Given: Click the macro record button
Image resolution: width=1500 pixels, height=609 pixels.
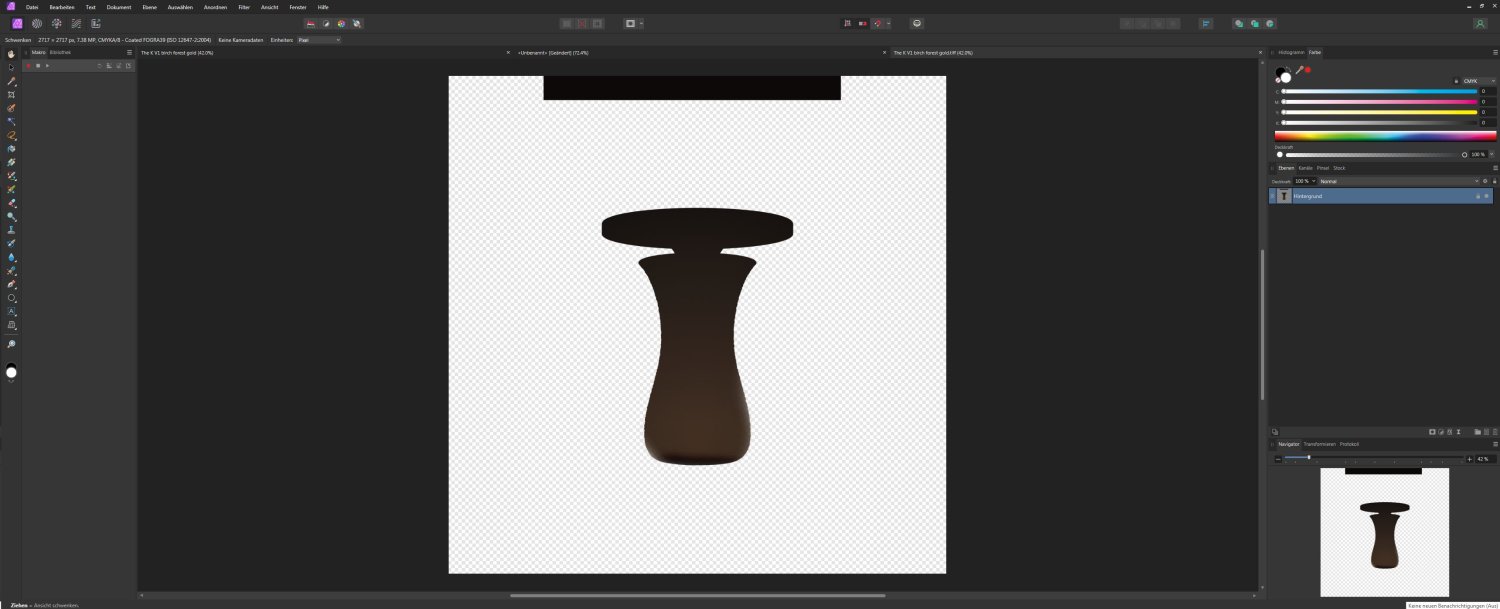Looking at the screenshot, I should point(28,65).
